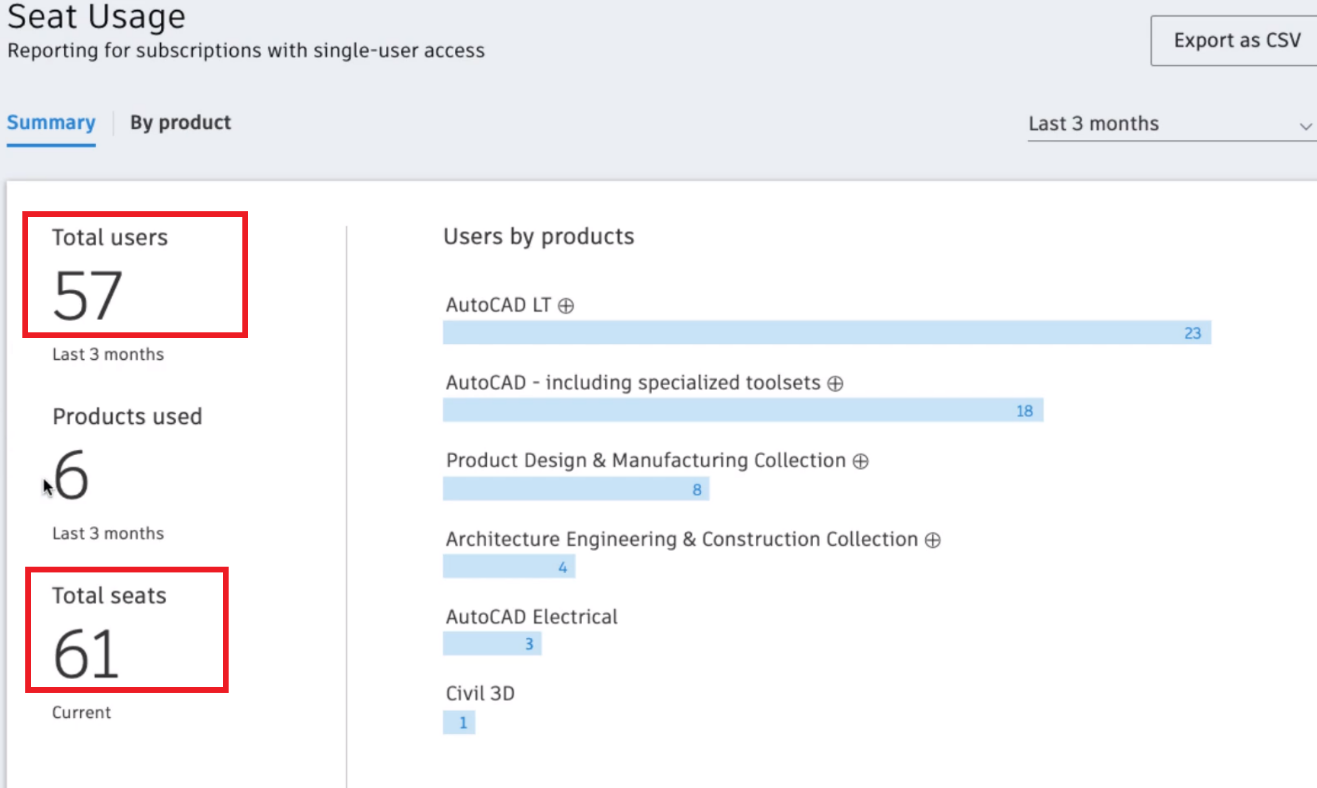Click the Seat Usage page title
The height and width of the screenshot is (788, 1317).
click(96, 16)
